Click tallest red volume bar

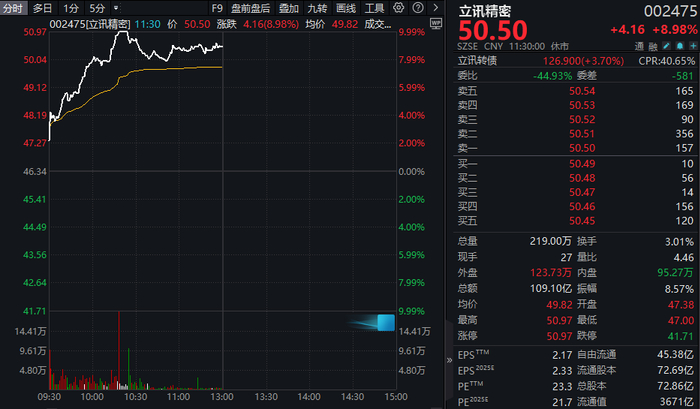pos(119,350)
